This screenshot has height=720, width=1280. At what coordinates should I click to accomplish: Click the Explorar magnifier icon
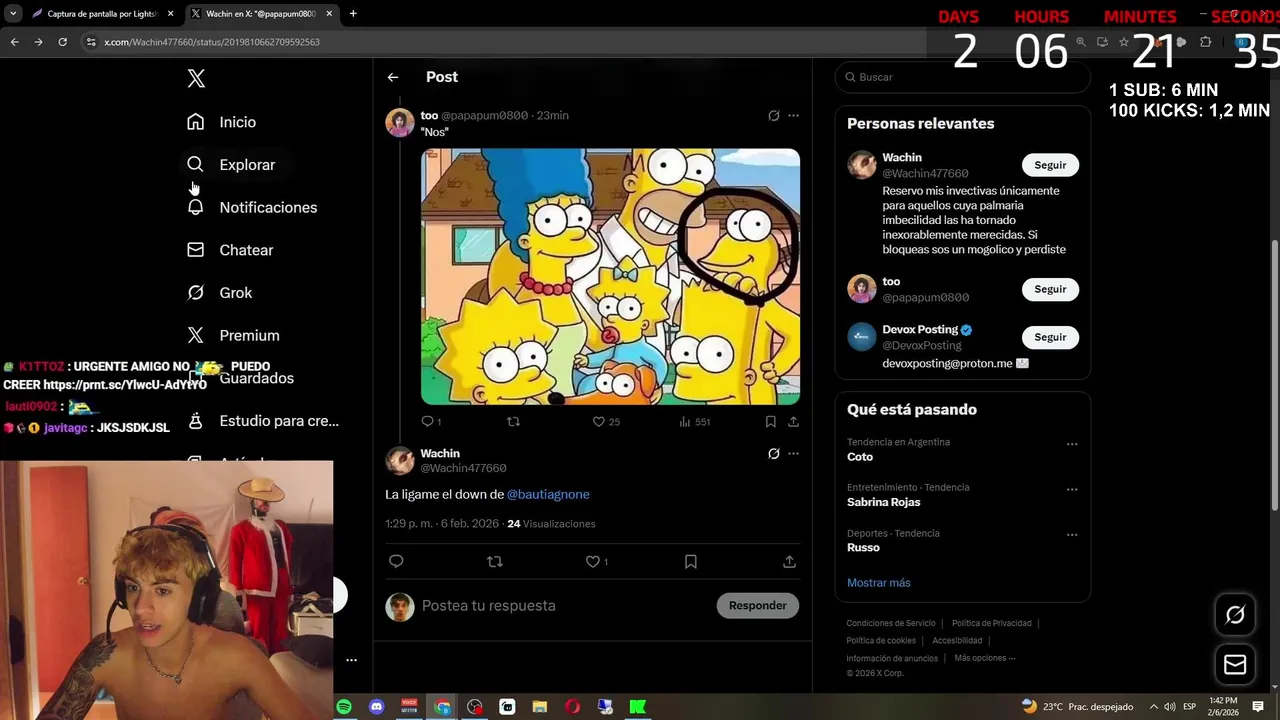click(x=196, y=165)
